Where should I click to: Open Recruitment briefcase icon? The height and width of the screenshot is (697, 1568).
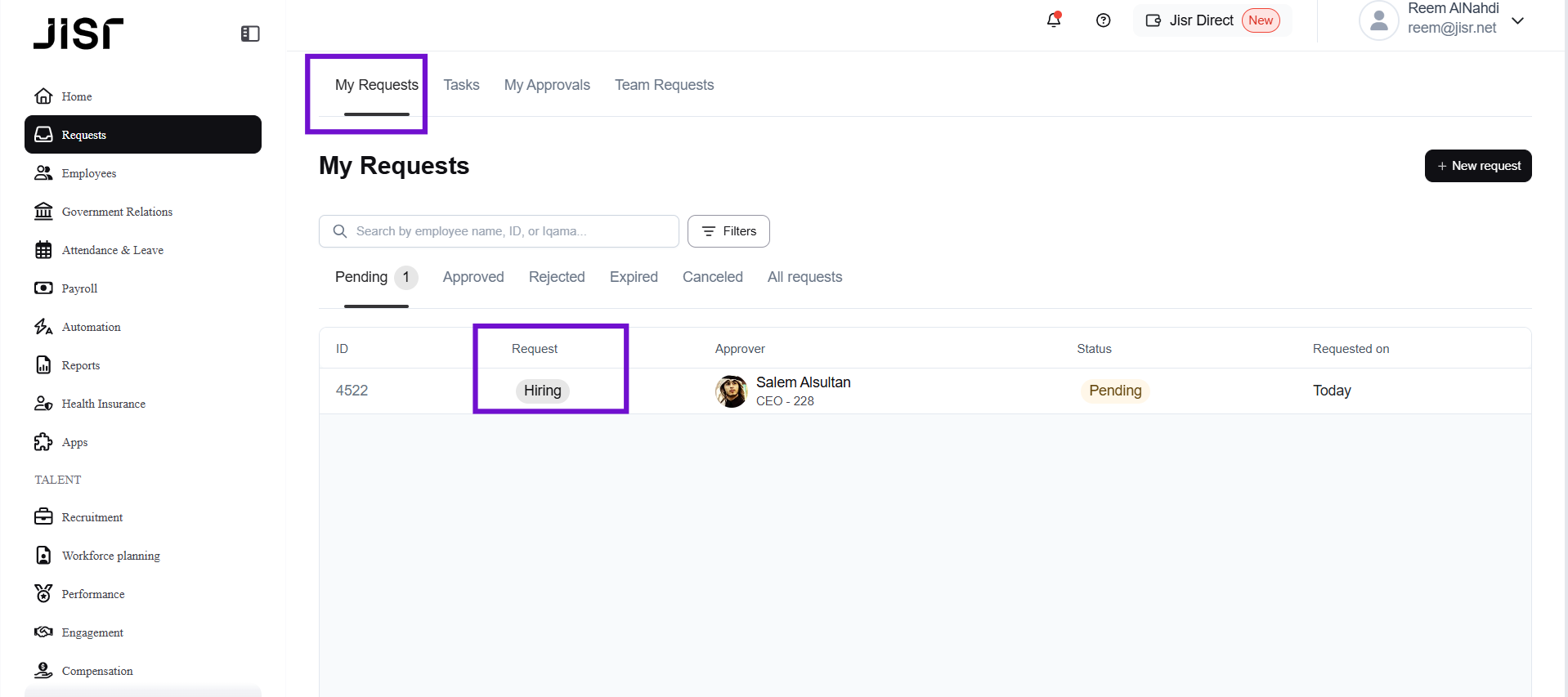pos(43,517)
